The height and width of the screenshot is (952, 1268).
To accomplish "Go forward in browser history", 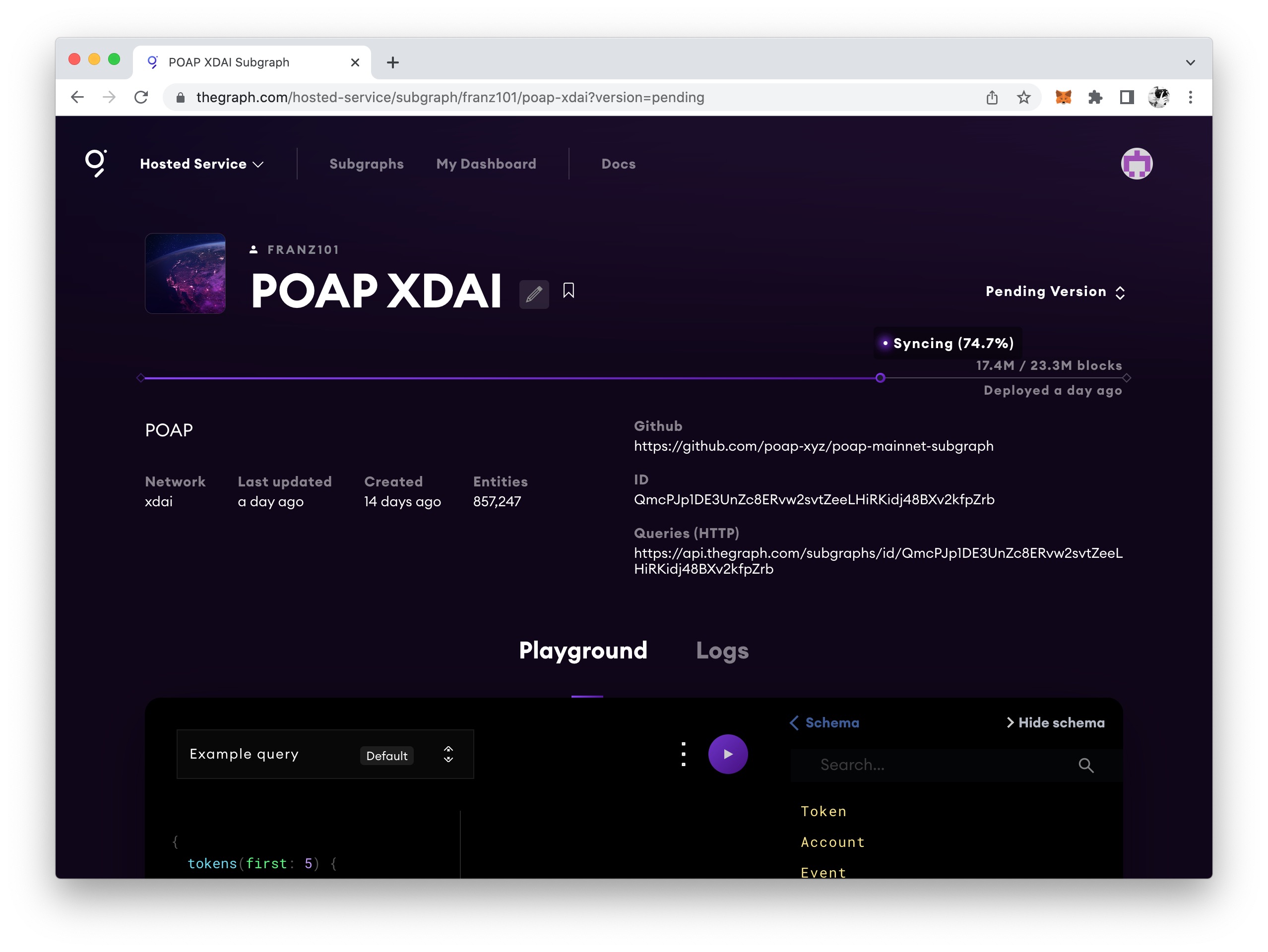I will coord(109,97).
